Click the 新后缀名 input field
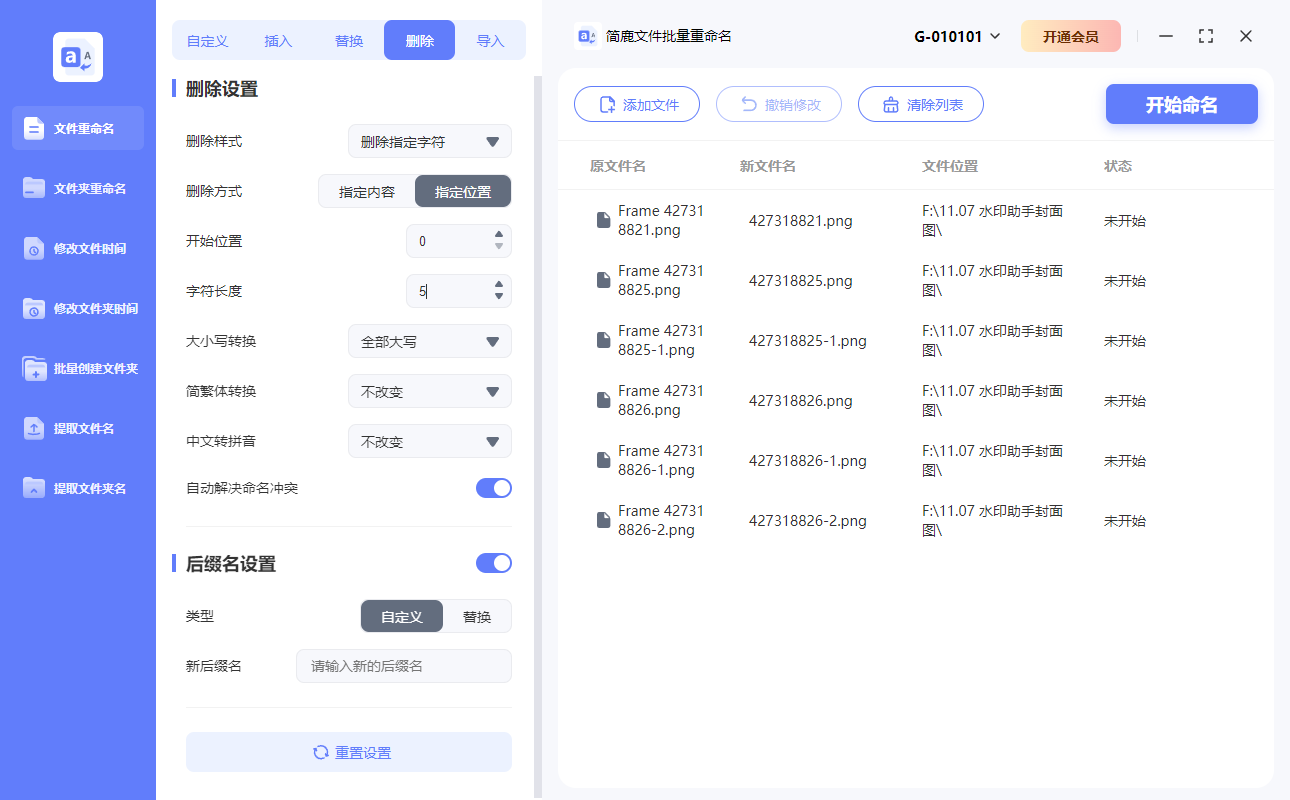1290x800 pixels. click(403, 665)
